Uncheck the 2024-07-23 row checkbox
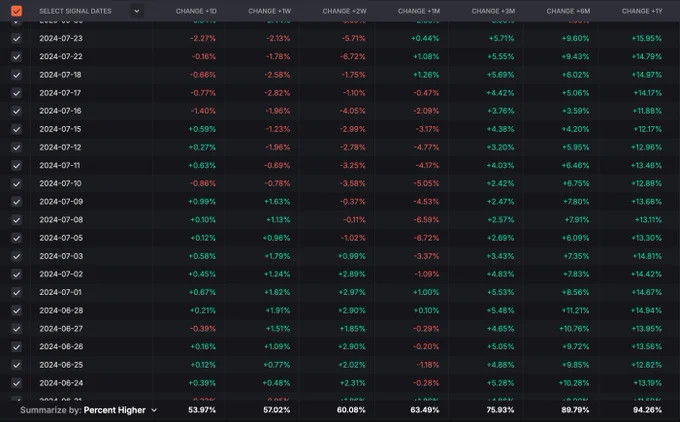The height and width of the screenshot is (422, 680). (x=16, y=39)
